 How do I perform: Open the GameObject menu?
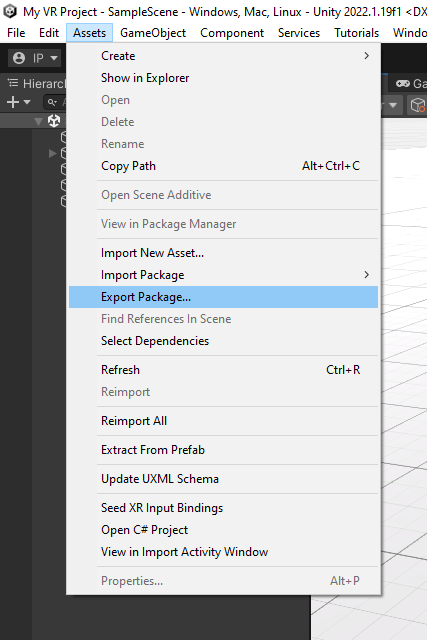(153, 33)
